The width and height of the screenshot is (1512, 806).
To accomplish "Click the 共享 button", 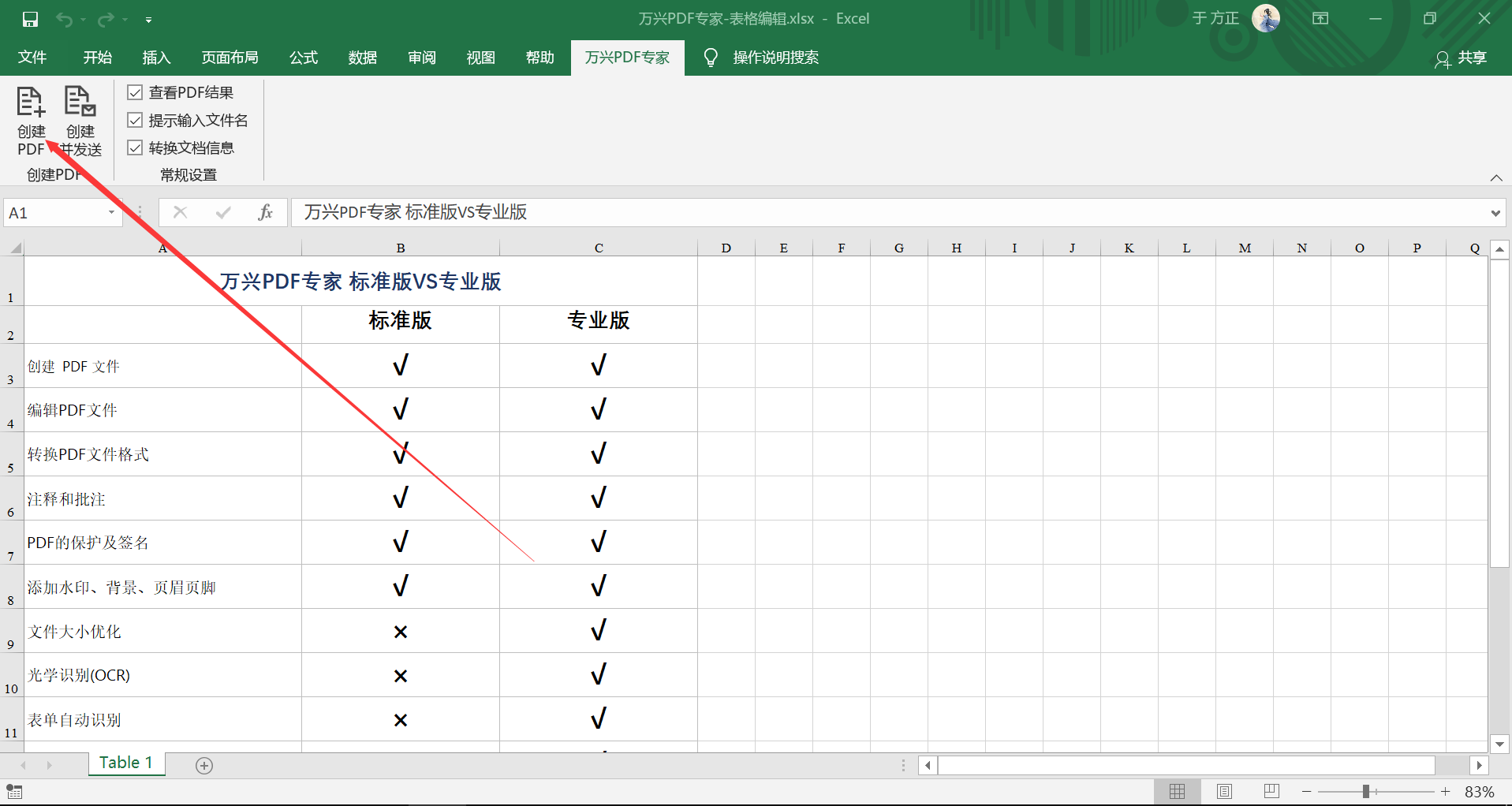I will 1469,59.
